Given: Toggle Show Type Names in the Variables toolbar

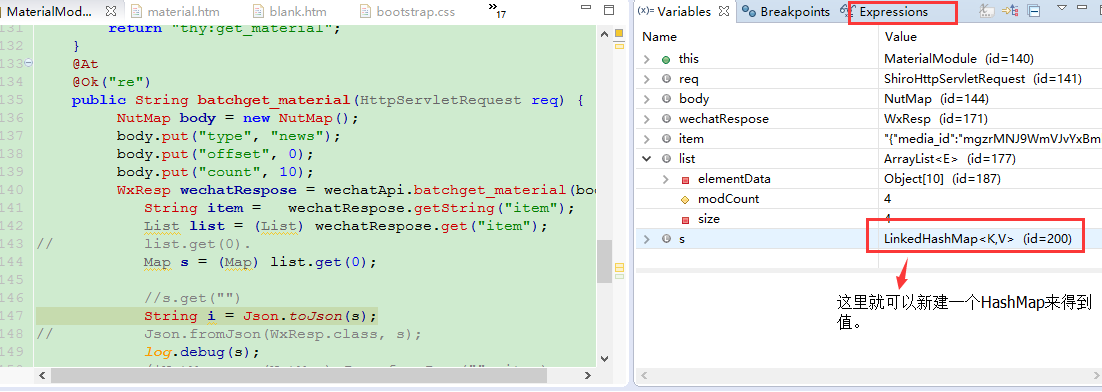Looking at the screenshot, I should pyautogui.click(x=986, y=11).
